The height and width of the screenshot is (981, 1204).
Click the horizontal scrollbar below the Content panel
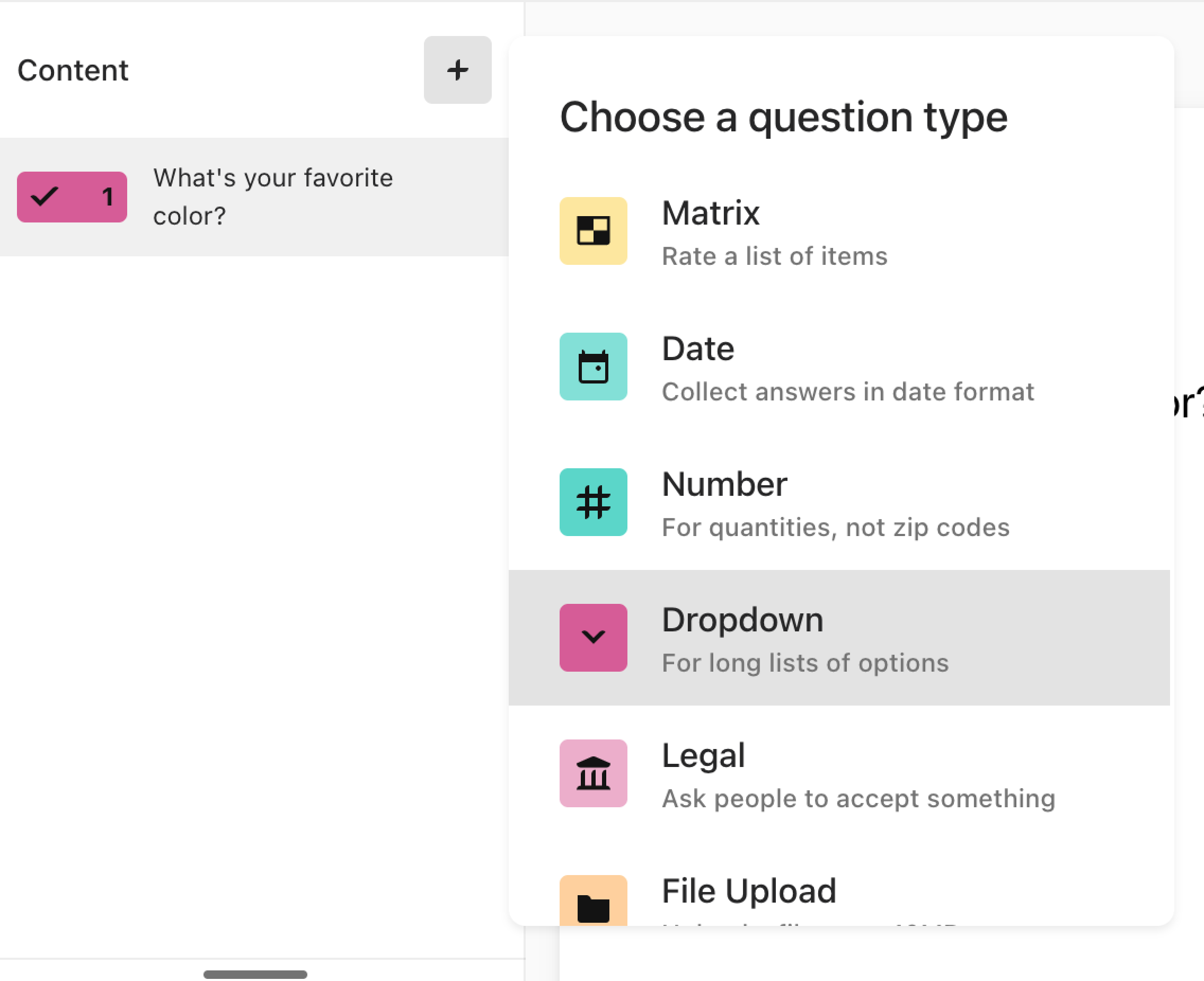tap(255, 975)
